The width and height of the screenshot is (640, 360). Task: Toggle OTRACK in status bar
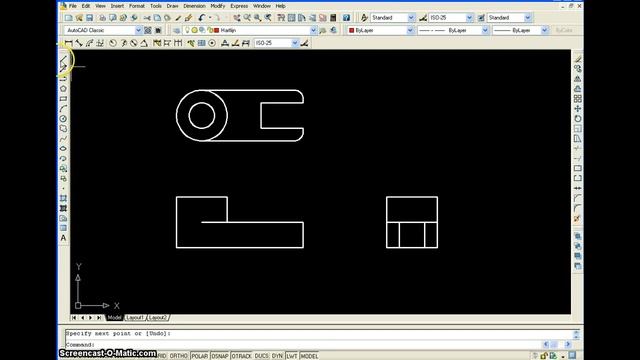pyautogui.click(x=242, y=356)
